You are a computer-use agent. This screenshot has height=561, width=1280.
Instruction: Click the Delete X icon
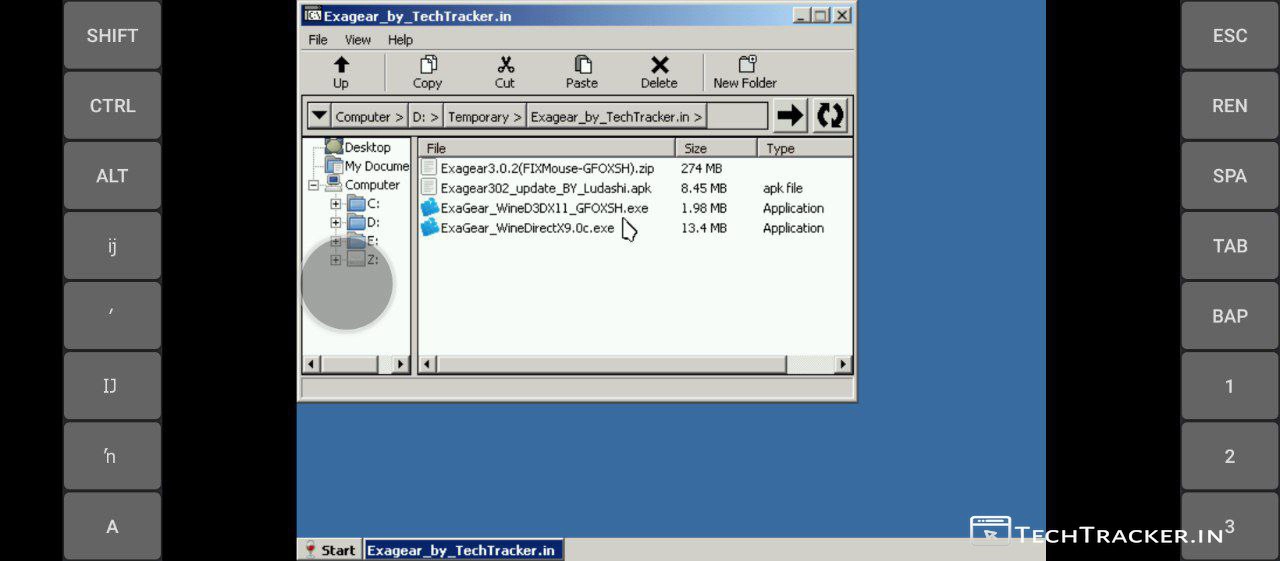pos(659,66)
